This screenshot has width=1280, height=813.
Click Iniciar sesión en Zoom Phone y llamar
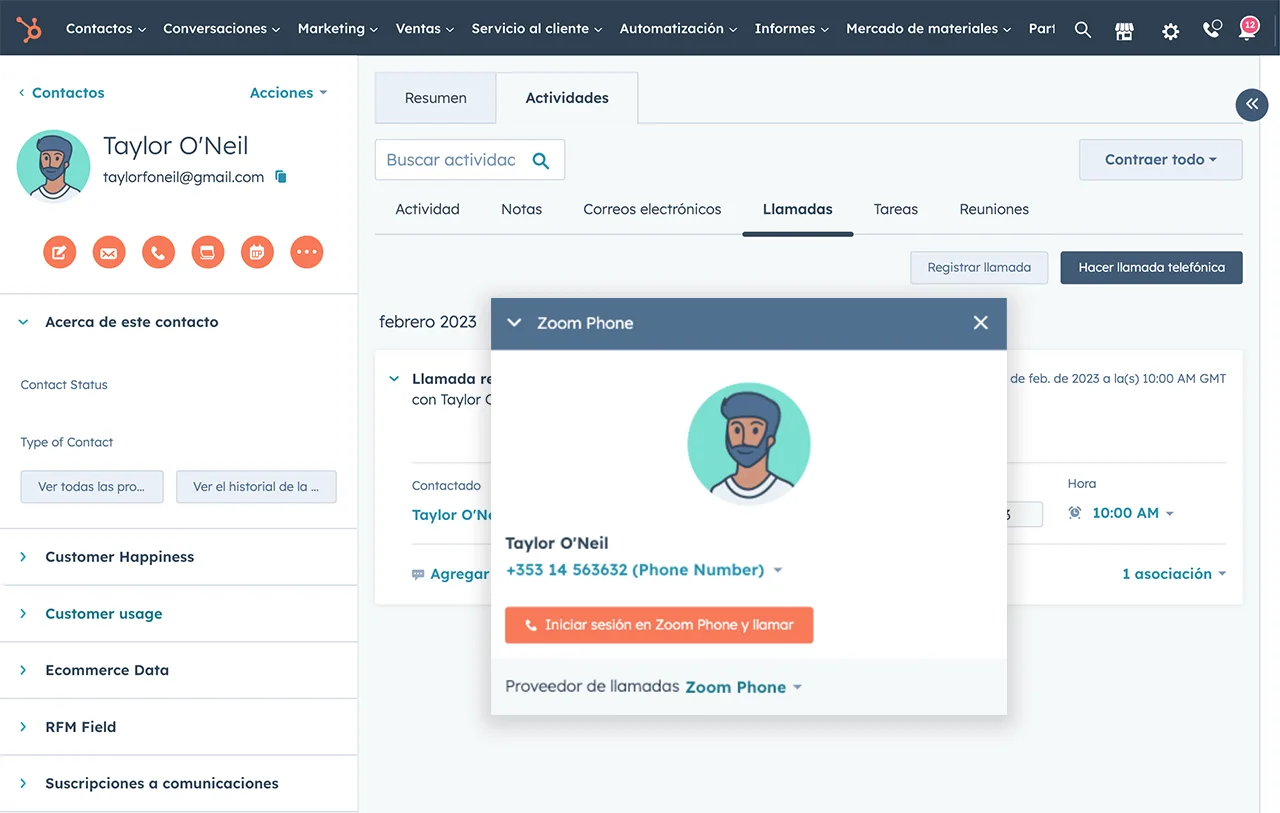pos(659,625)
